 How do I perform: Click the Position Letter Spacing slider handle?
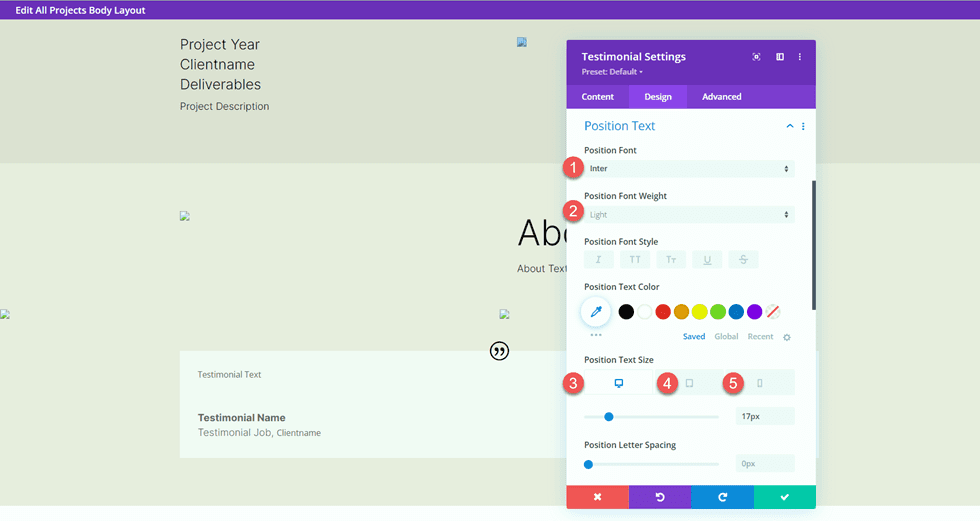(x=588, y=464)
